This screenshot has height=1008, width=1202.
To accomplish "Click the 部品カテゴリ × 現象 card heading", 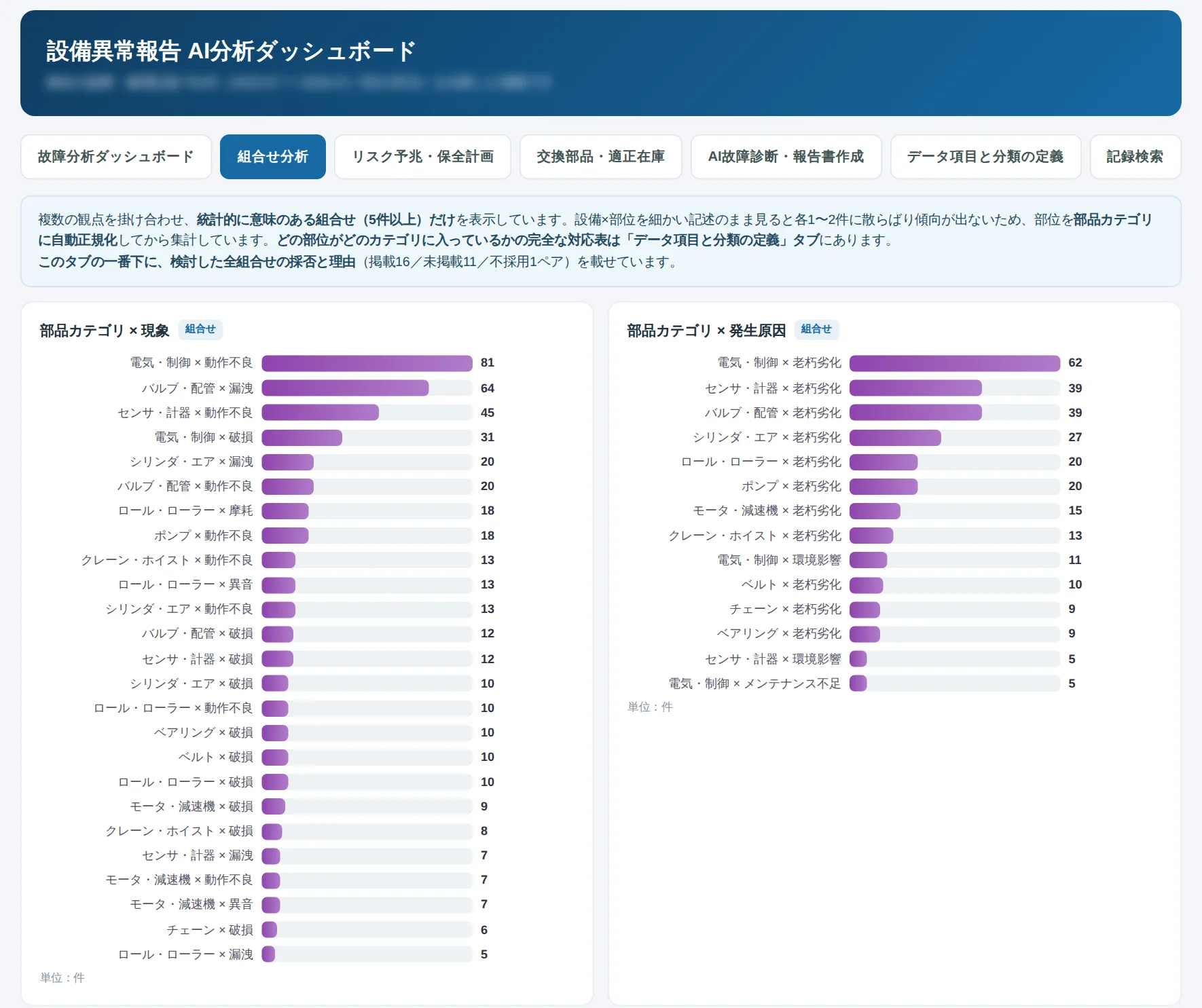I will tap(105, 331).
